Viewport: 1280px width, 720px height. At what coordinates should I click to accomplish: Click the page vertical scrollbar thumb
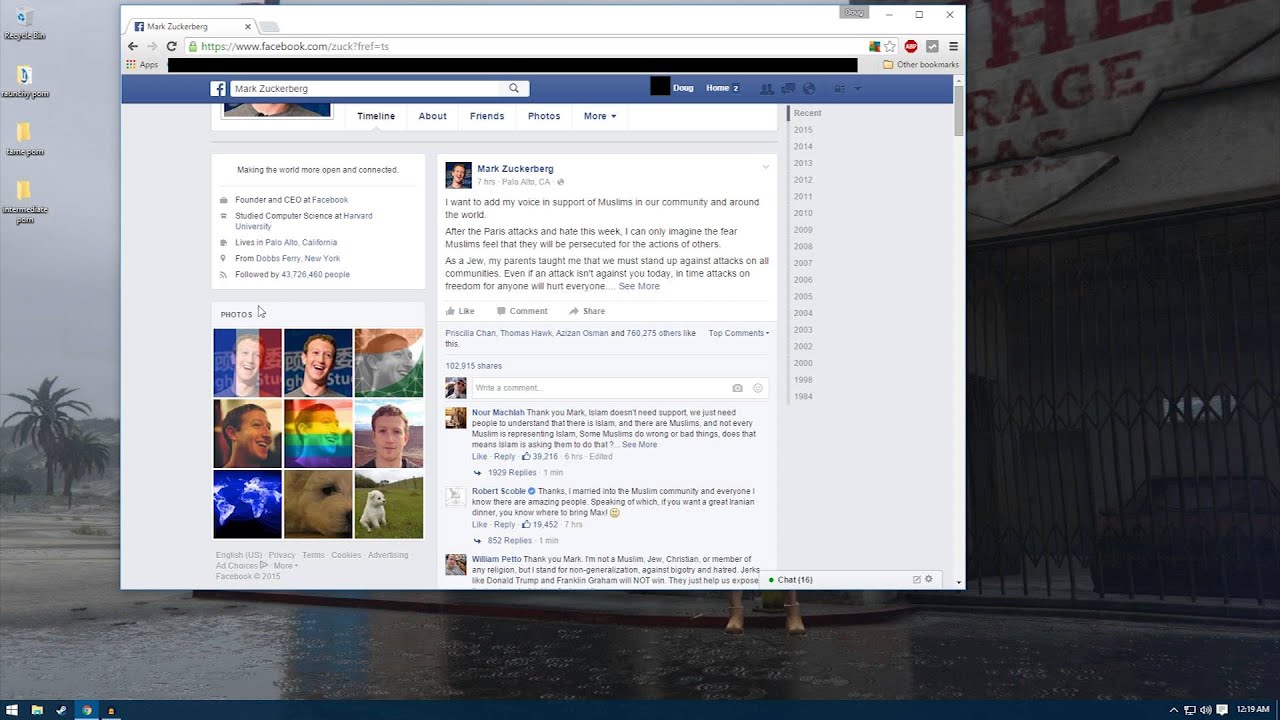point(959,110)
